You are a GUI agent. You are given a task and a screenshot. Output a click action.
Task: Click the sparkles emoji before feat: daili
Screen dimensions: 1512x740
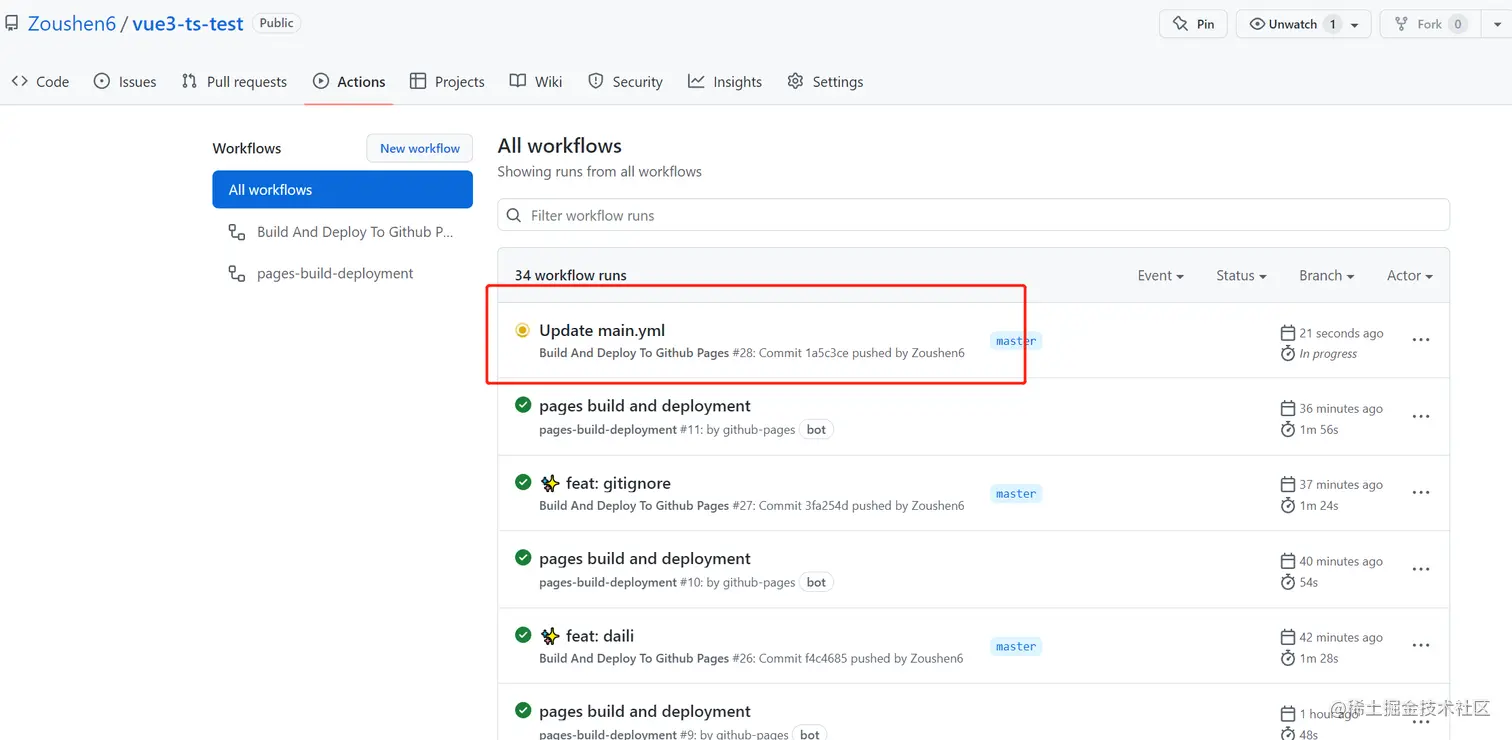click(x=550, y=636)
